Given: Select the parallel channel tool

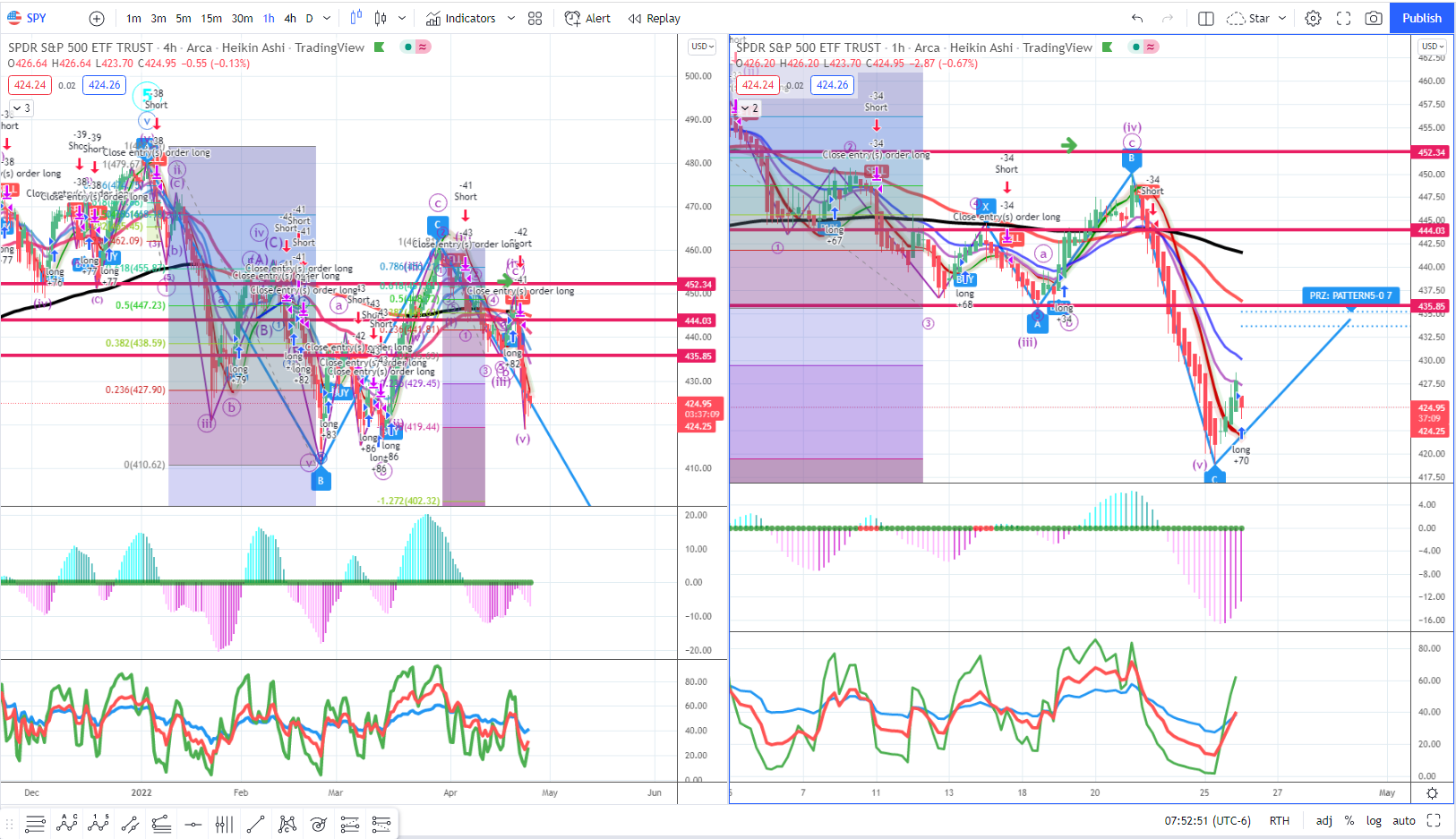Looking at the screenshot, I should [130, 824].
